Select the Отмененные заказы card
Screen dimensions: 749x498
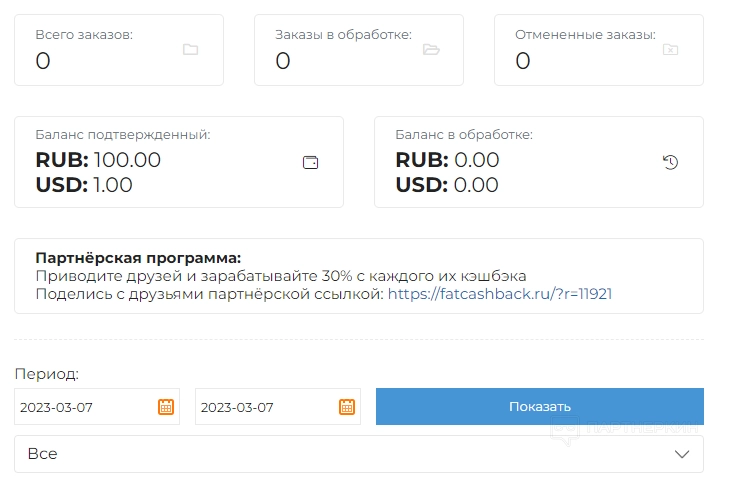pyautogui.click(x=599, y=50)
